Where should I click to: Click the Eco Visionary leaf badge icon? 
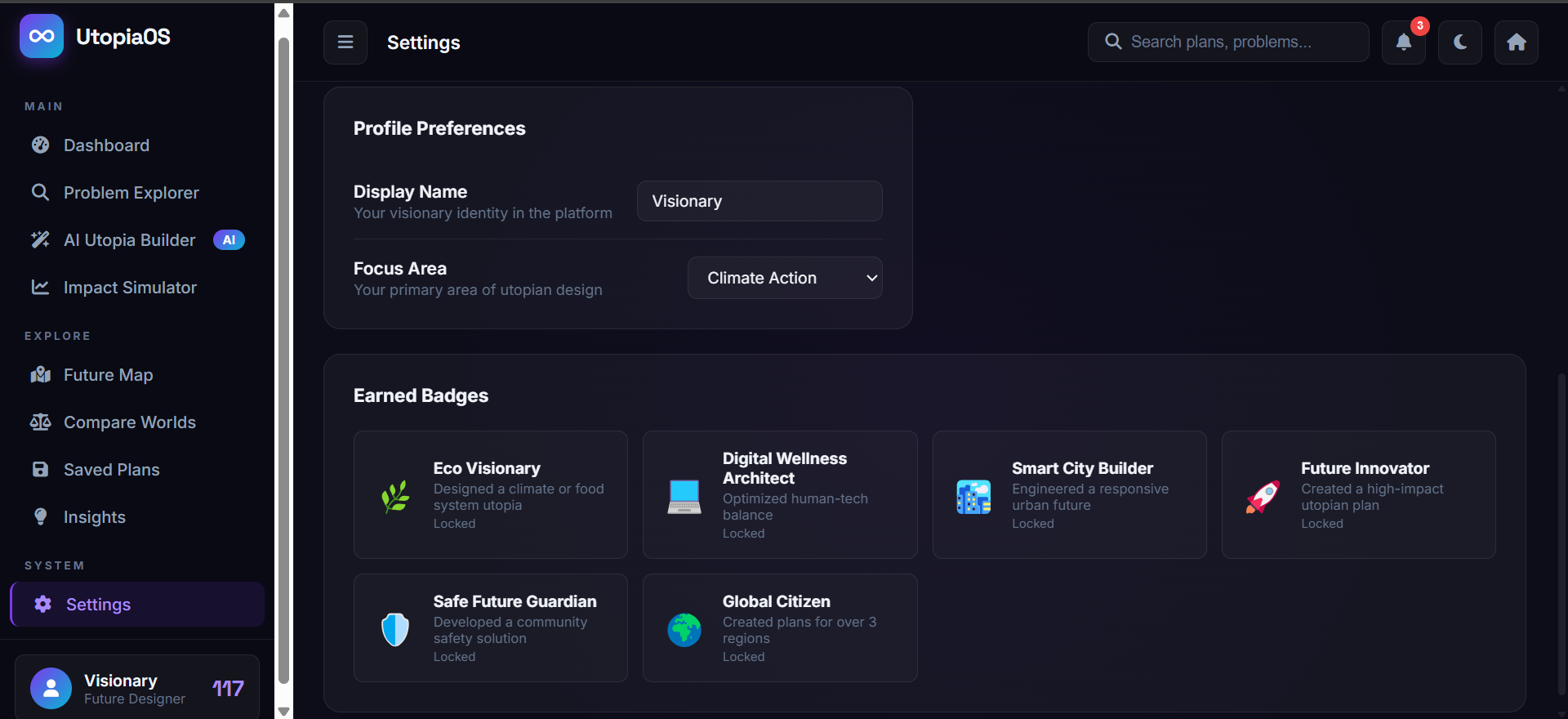(395, 496)
